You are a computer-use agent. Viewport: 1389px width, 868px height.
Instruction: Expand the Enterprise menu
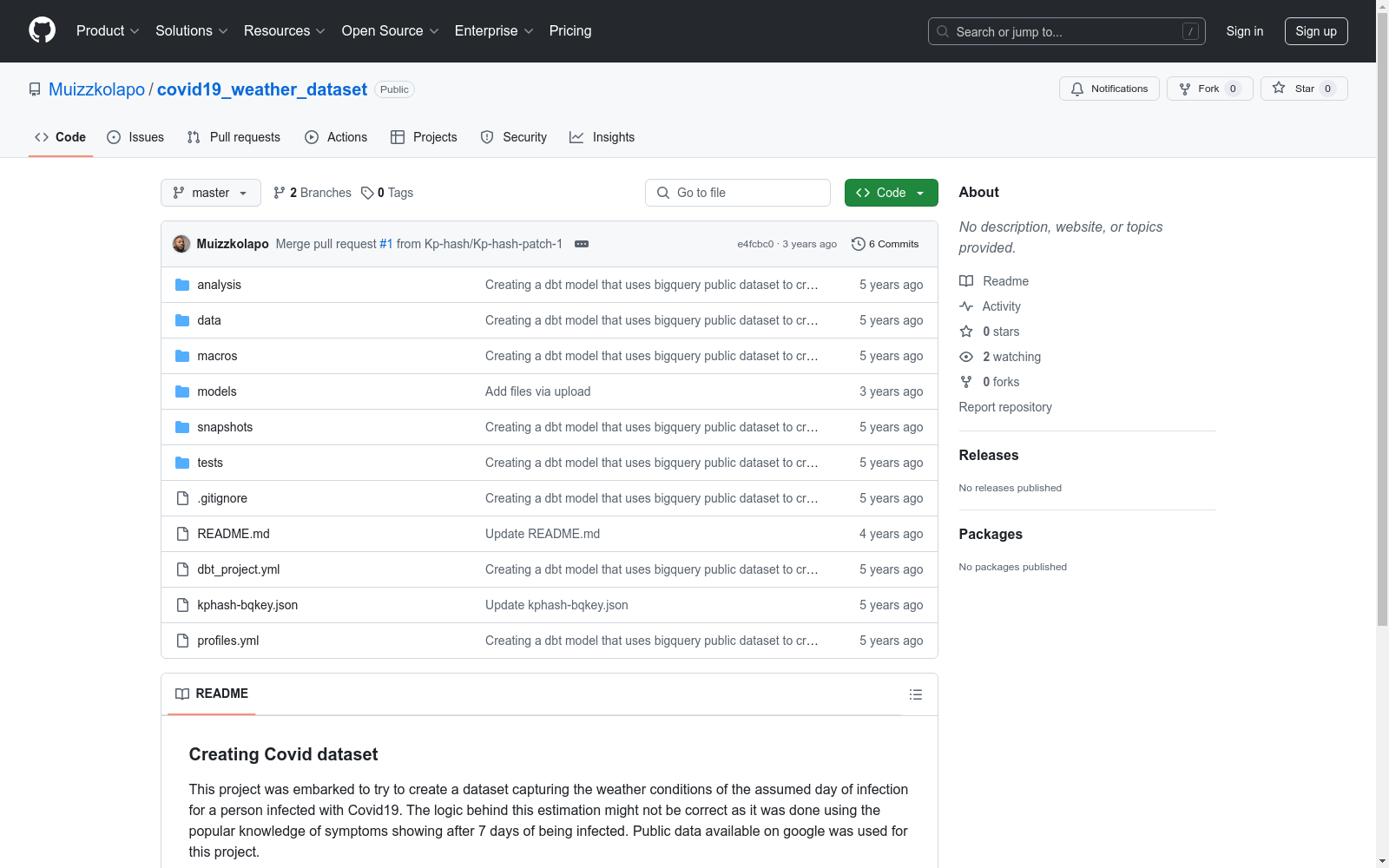point(494,31)
